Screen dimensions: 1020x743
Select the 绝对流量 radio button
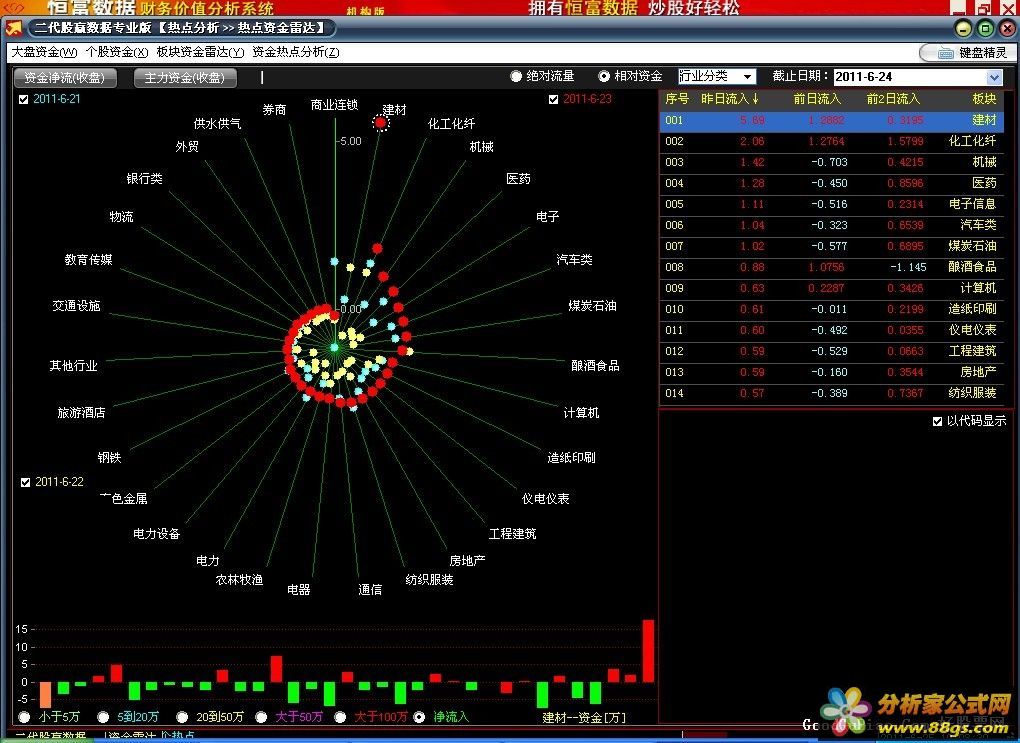coord(516,77)
